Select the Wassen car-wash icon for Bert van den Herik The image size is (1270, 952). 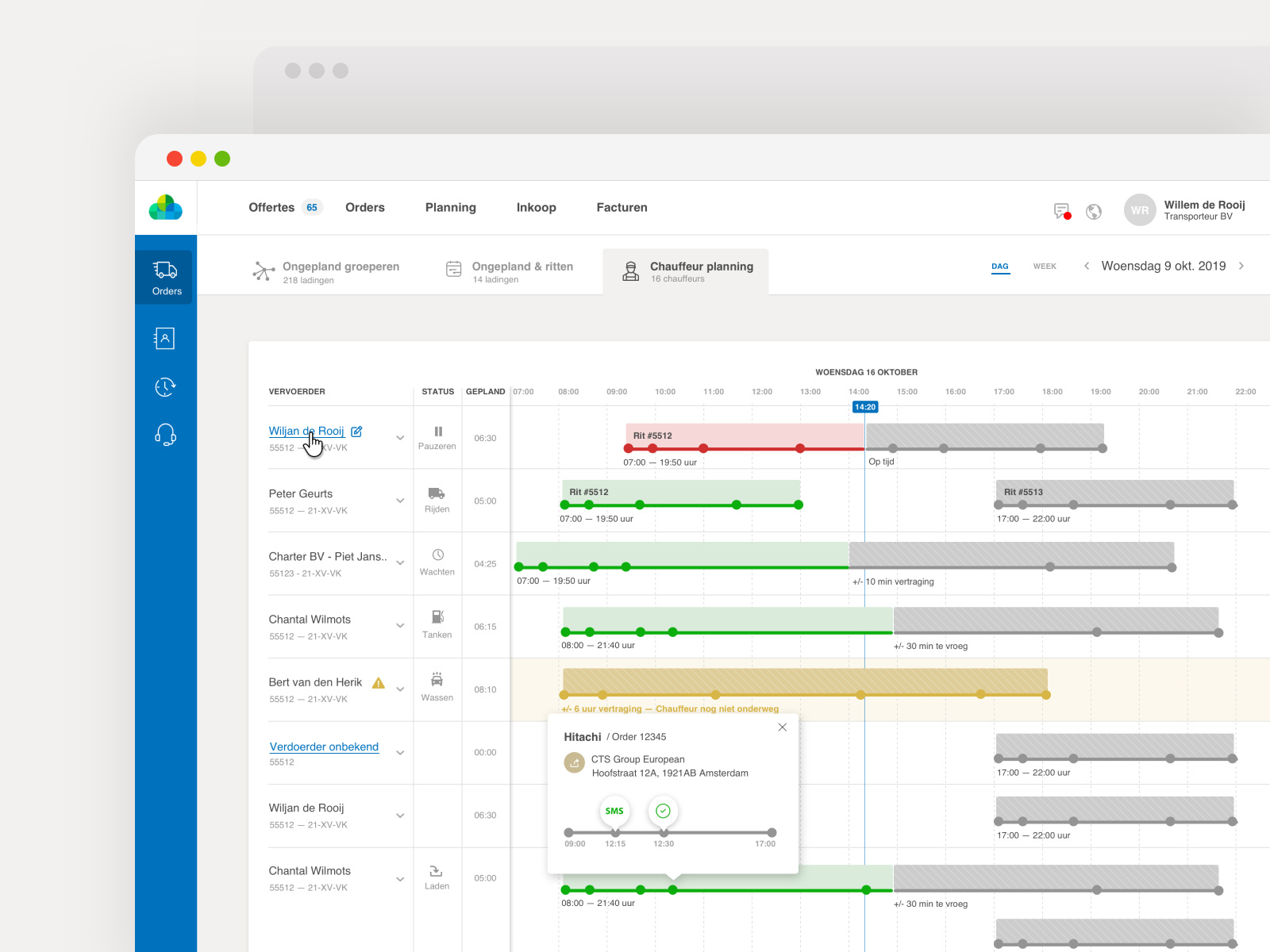pyautogui.click(x=437, y=681)
